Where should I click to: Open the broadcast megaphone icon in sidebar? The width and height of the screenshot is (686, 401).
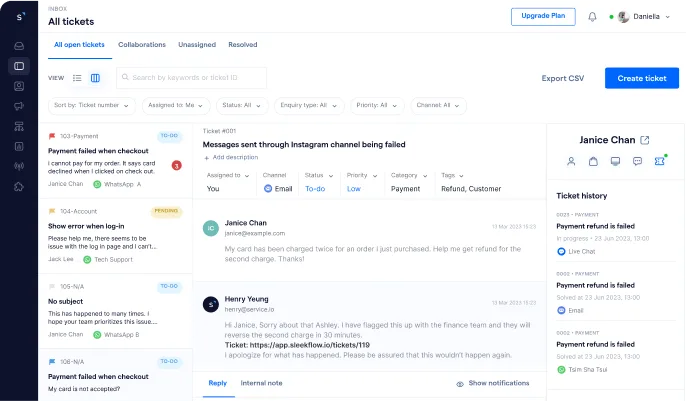[19, 106]
